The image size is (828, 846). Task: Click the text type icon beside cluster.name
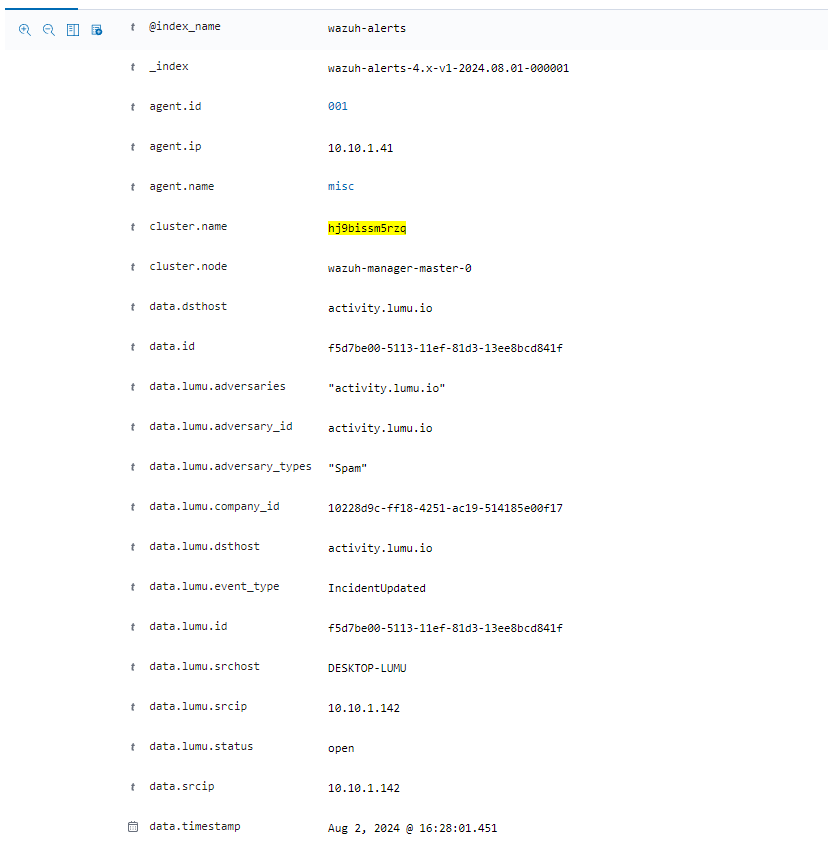coord(133,227)
